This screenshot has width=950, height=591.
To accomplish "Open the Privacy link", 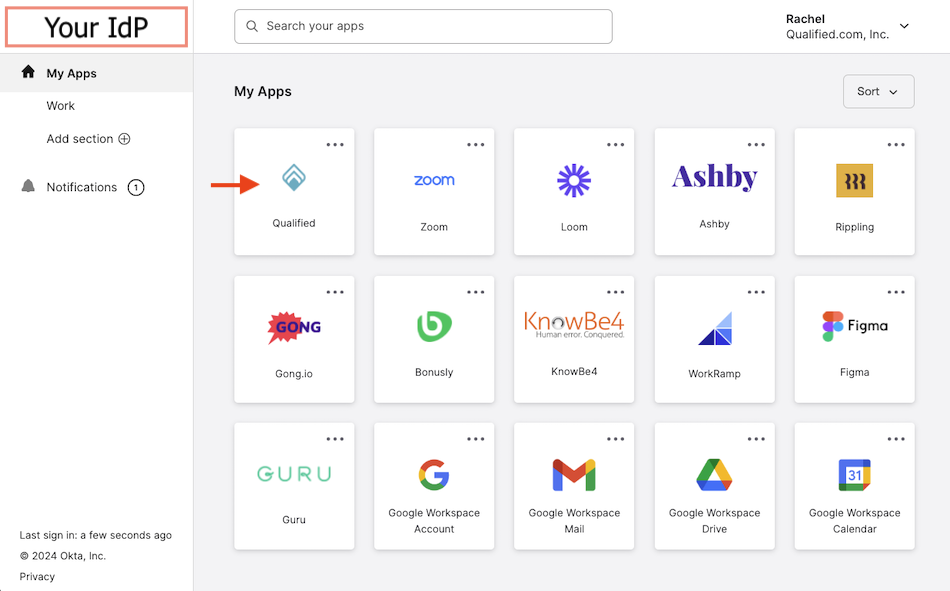I will pos(37,576).
